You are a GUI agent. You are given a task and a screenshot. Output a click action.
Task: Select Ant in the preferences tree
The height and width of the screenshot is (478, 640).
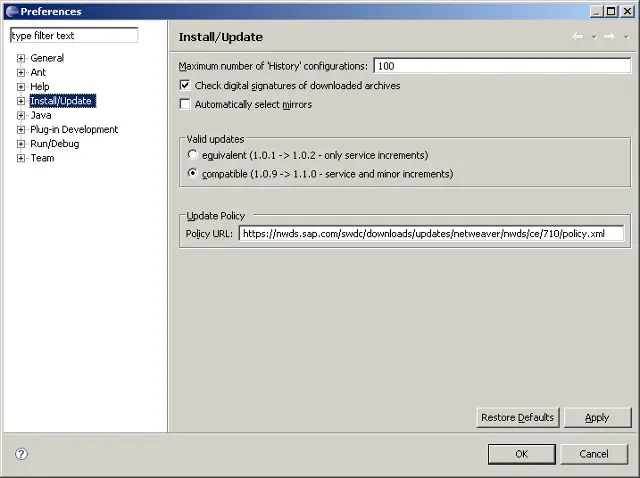pos(38,72)
